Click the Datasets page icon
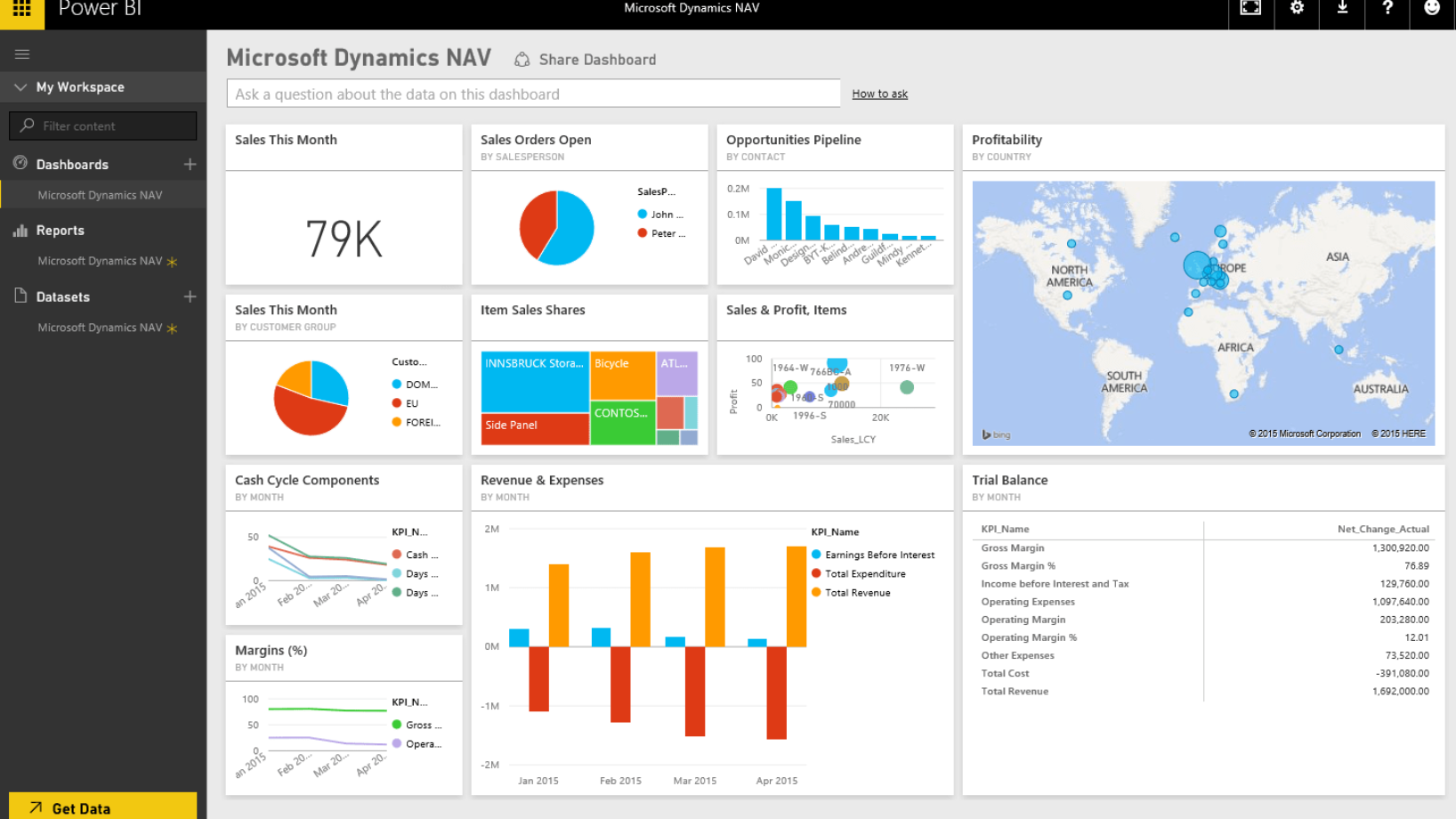1456x819 pixels. click(x=20, y=296)
